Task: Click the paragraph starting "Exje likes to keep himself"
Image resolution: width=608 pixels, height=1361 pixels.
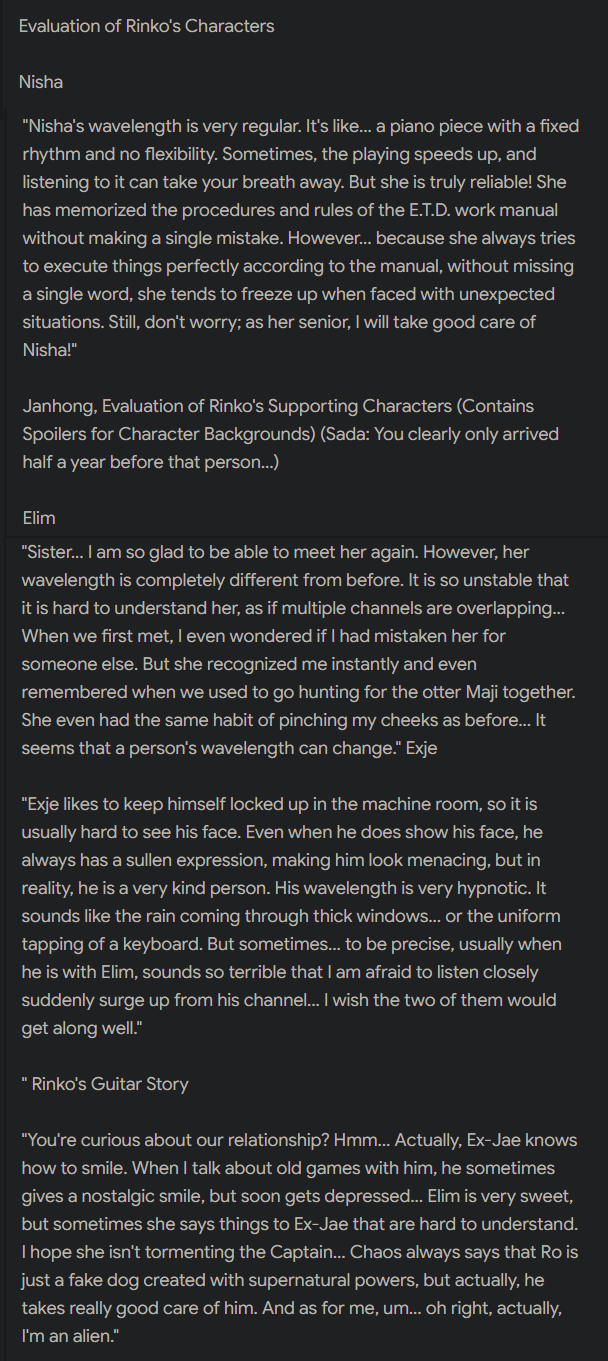Action: pos(291,916)
